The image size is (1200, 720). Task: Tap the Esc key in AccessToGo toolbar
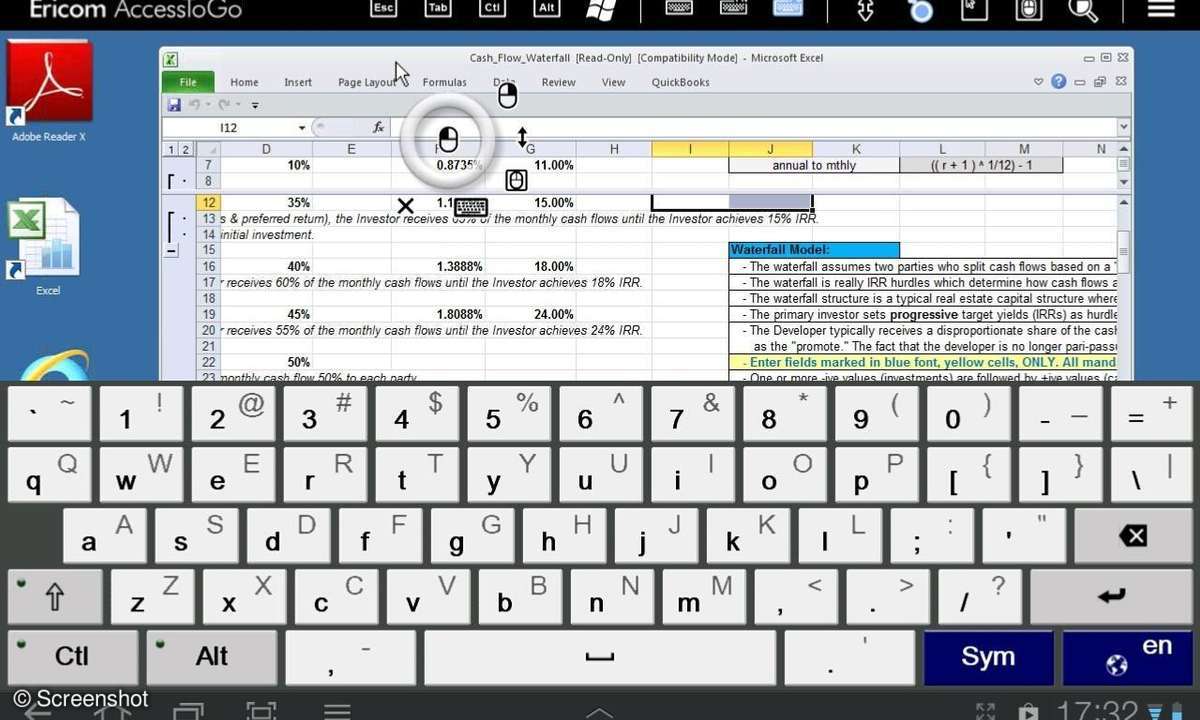coord(384,8)
